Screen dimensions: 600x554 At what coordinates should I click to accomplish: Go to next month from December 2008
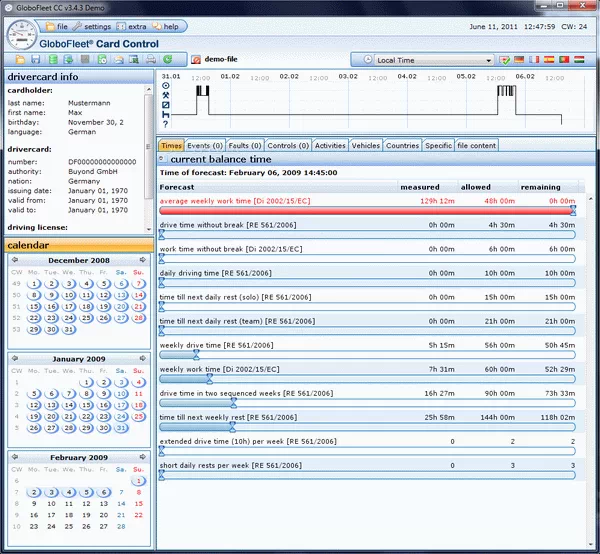[x=143, y=259]
